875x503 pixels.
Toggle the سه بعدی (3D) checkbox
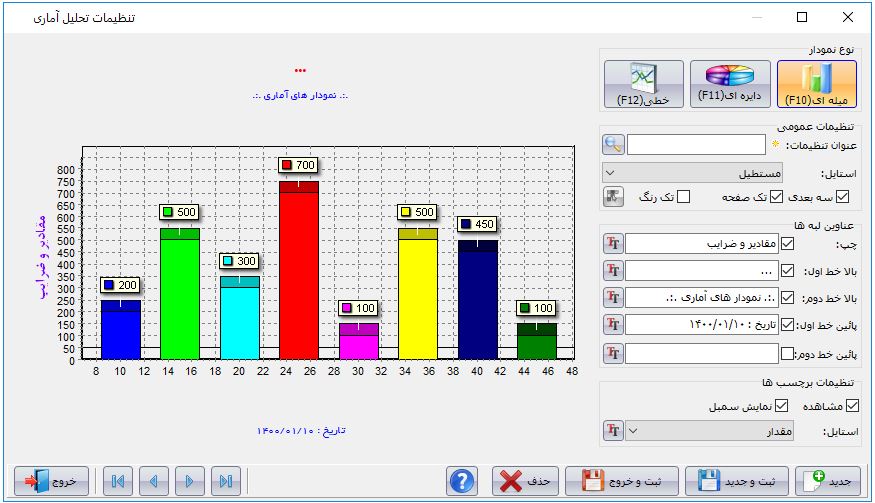pyautogui.click(x=842, y=197)
